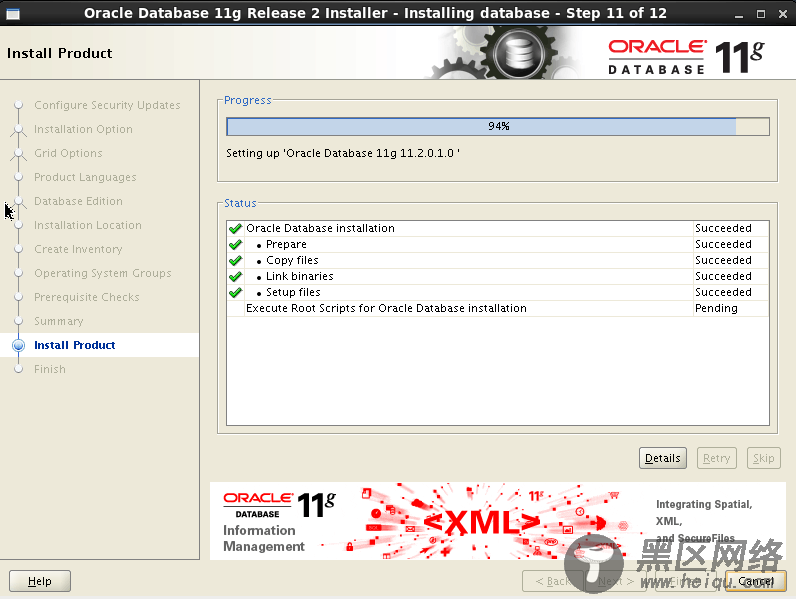Image resolution: width=796 pixels, height=599 pixels.
Task: Click the step bullet next to Summary
Action: (19, 321)
